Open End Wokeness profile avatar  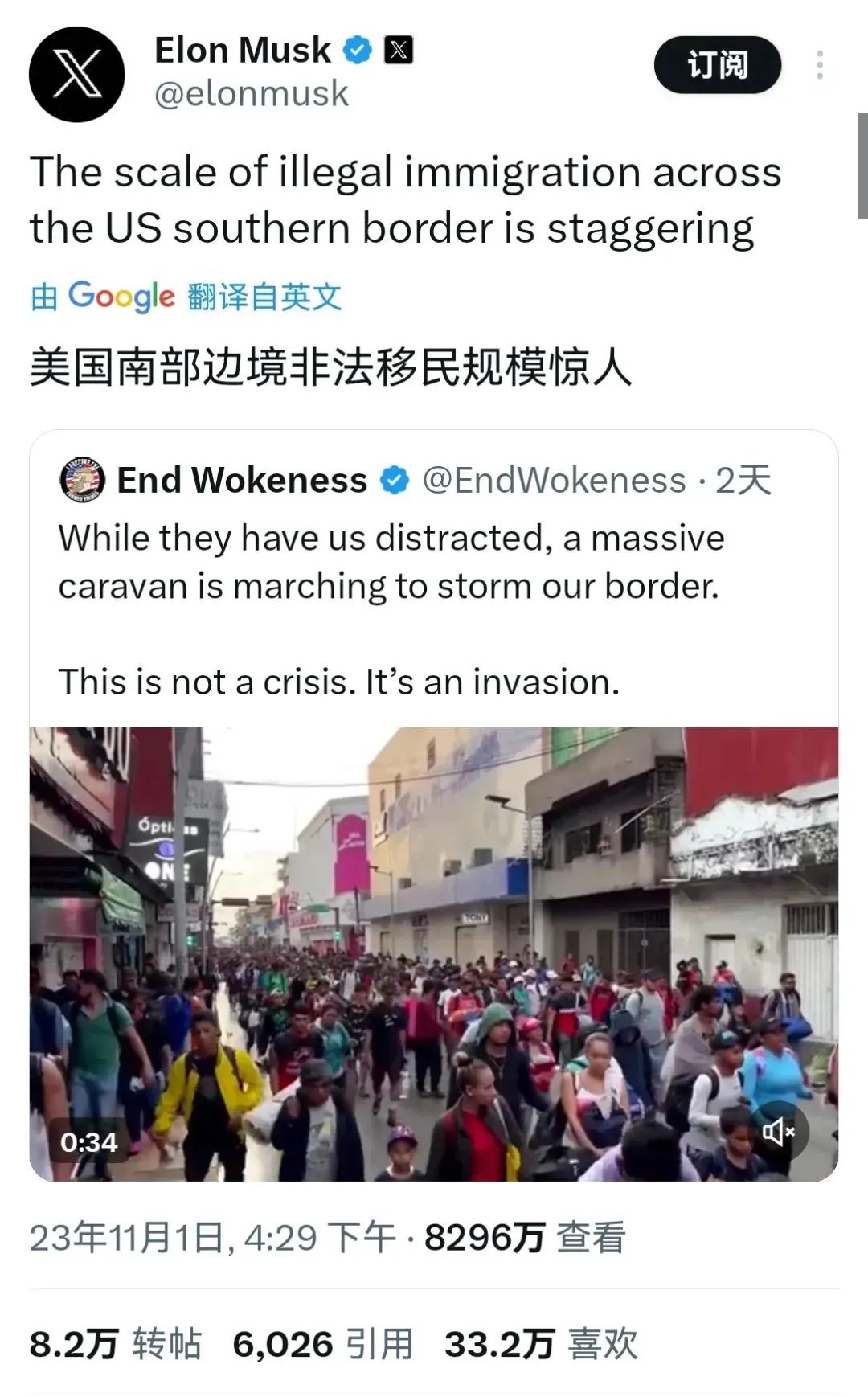tap(83, 480)
